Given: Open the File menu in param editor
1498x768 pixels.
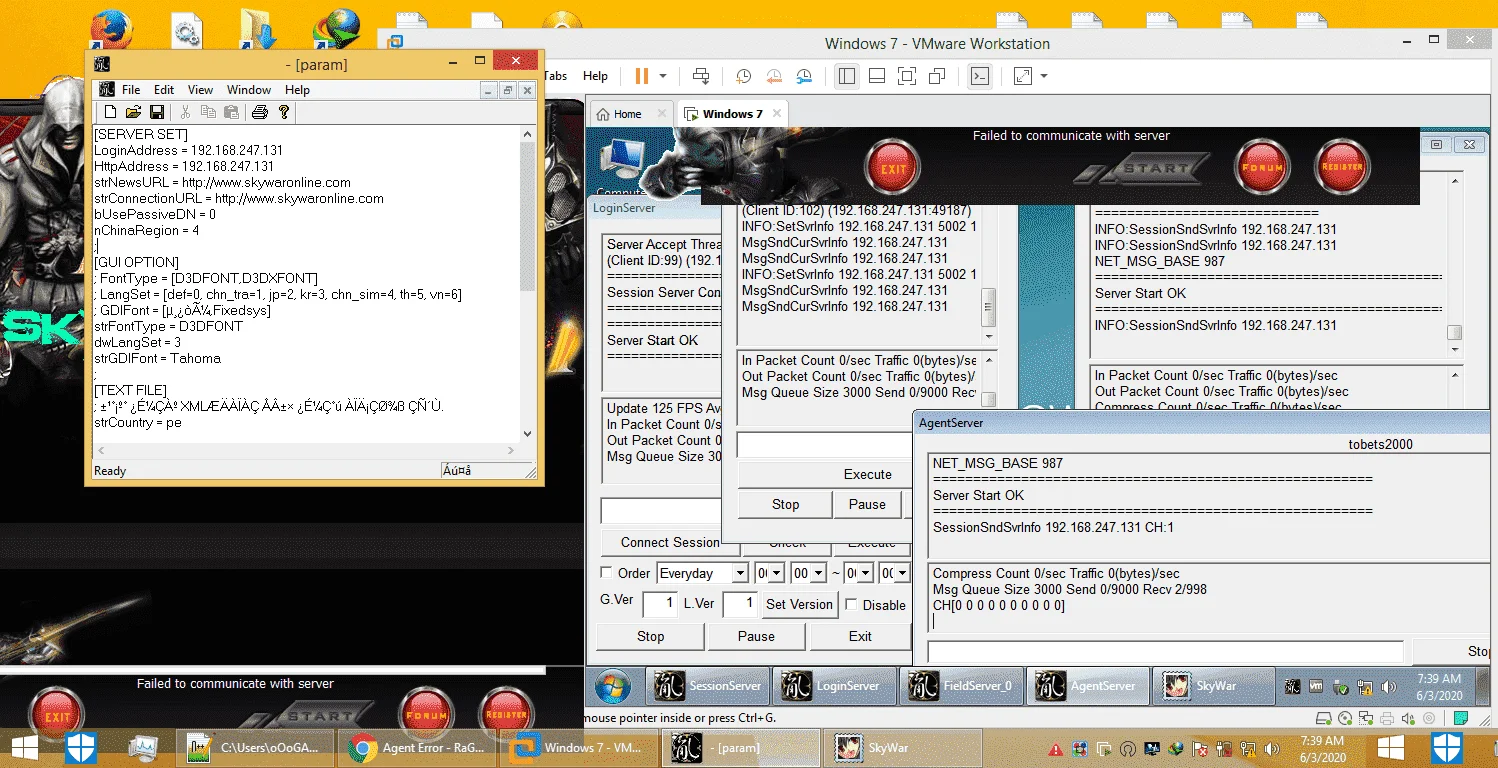Looking at the screenshot, I should tap(131, 90).
